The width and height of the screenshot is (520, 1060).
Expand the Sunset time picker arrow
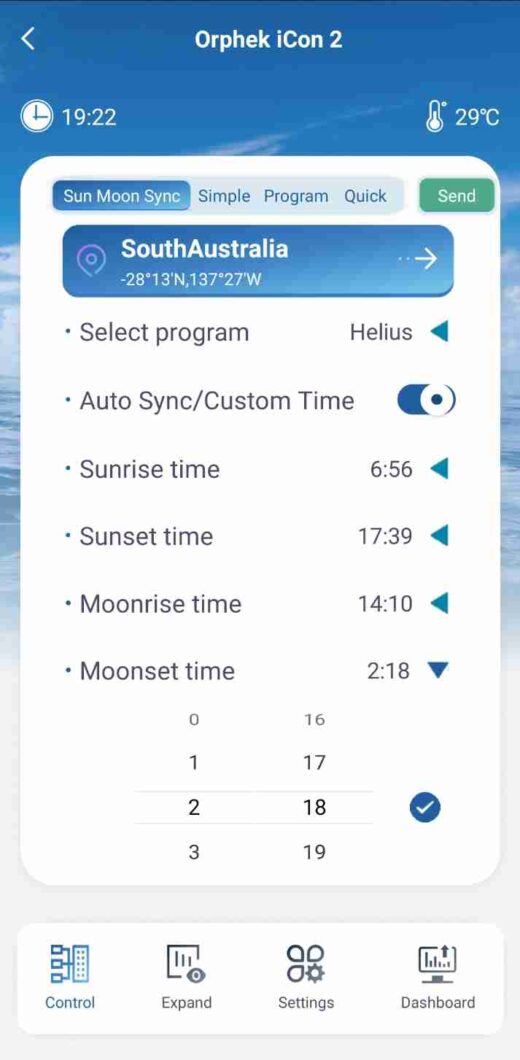point(439,536)
